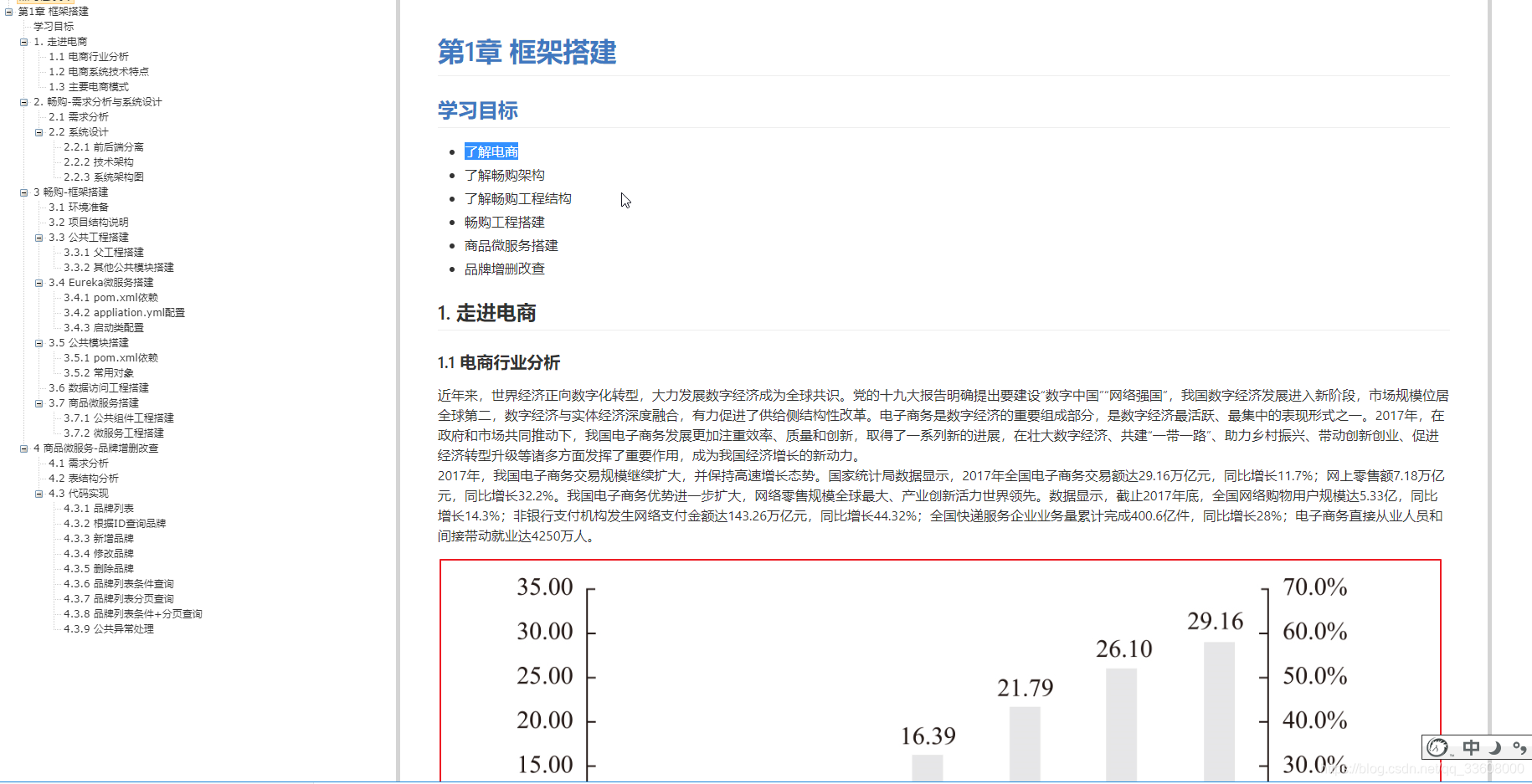This screenshot has height=784, width=1532.
Task: Select 3.5.1 pom.xml依赖
Action: [x=111, y=358]
